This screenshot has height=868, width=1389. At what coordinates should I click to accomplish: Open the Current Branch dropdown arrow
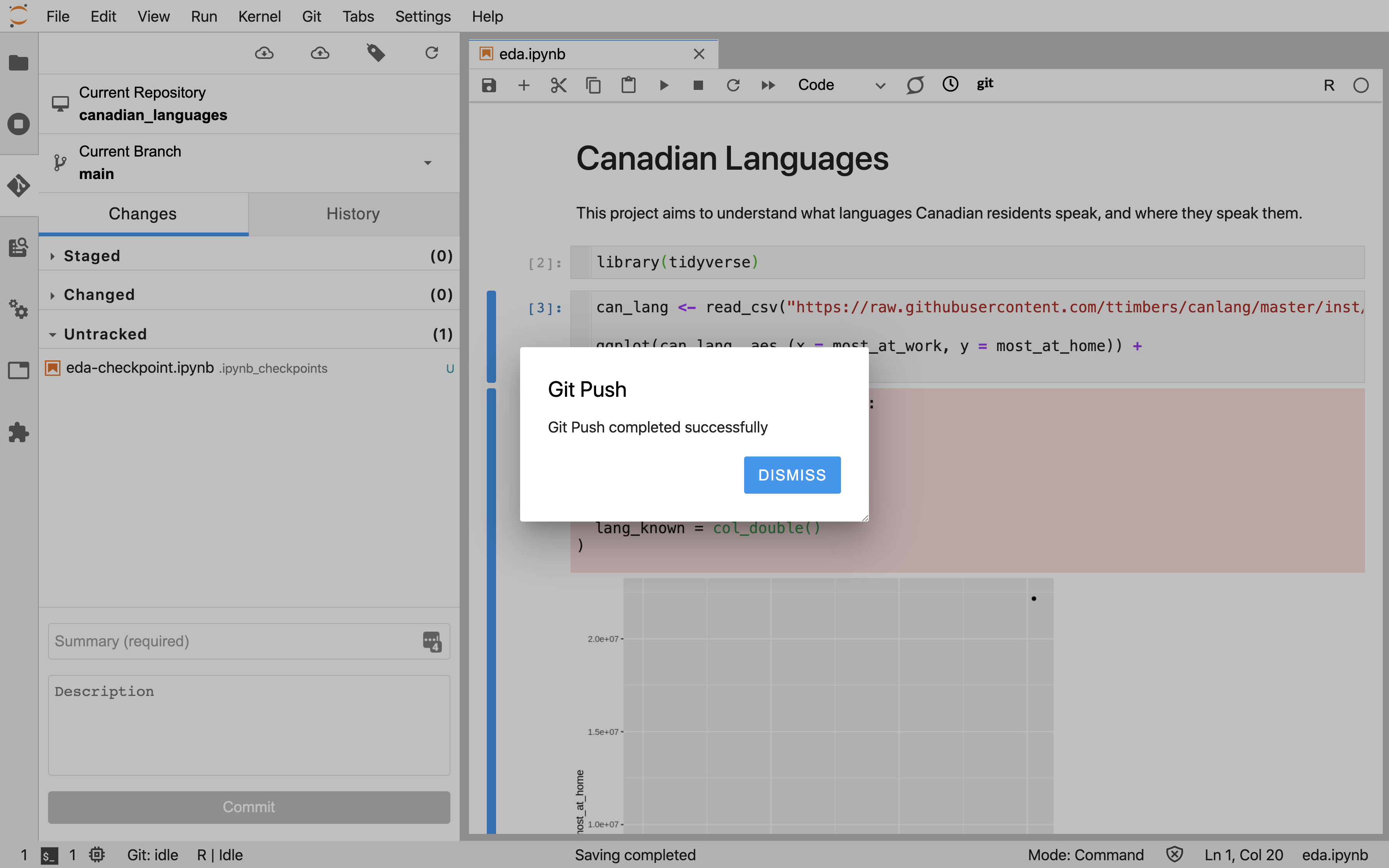427,163
